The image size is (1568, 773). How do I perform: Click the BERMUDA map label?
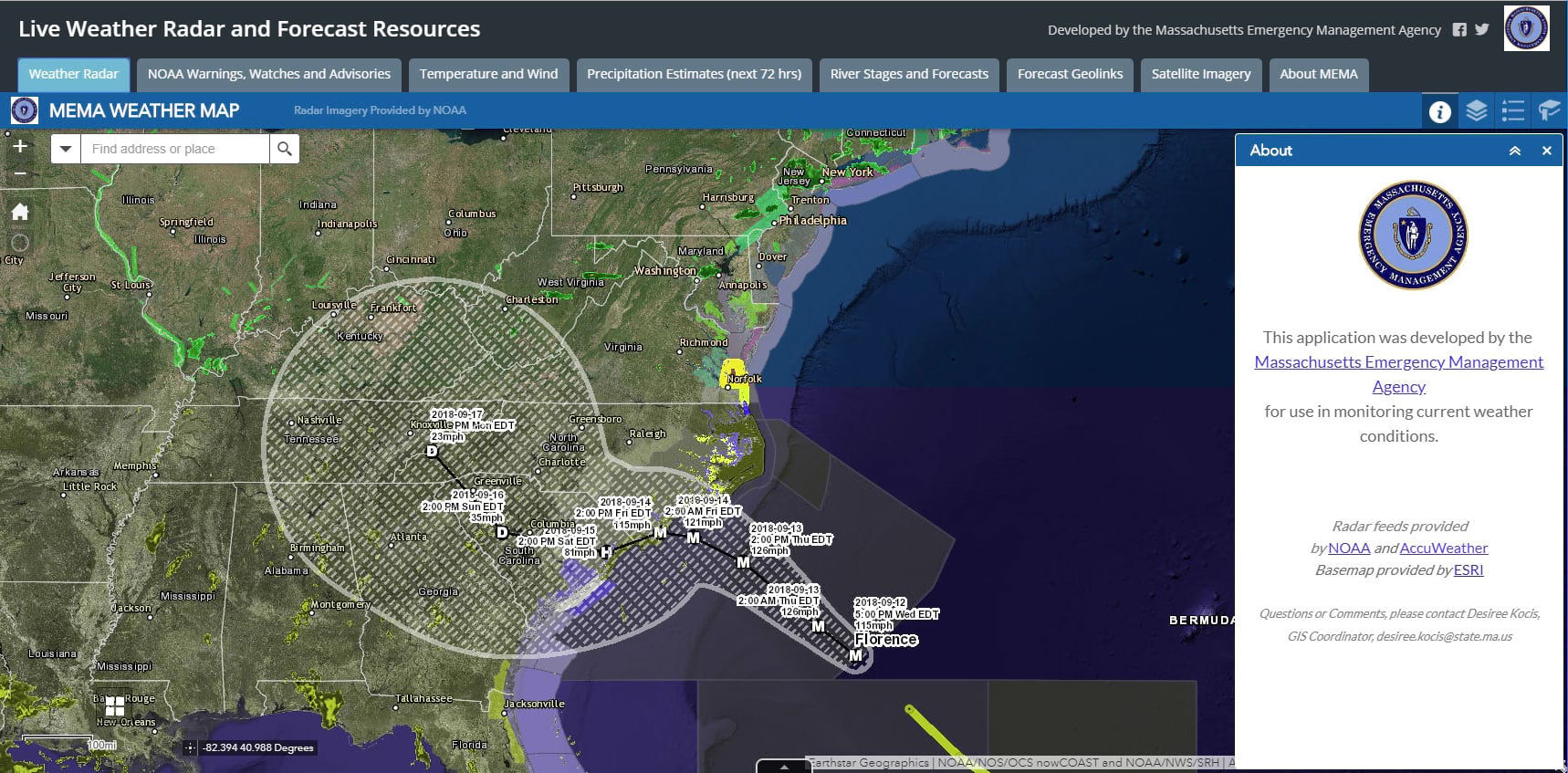point(1202,621)
